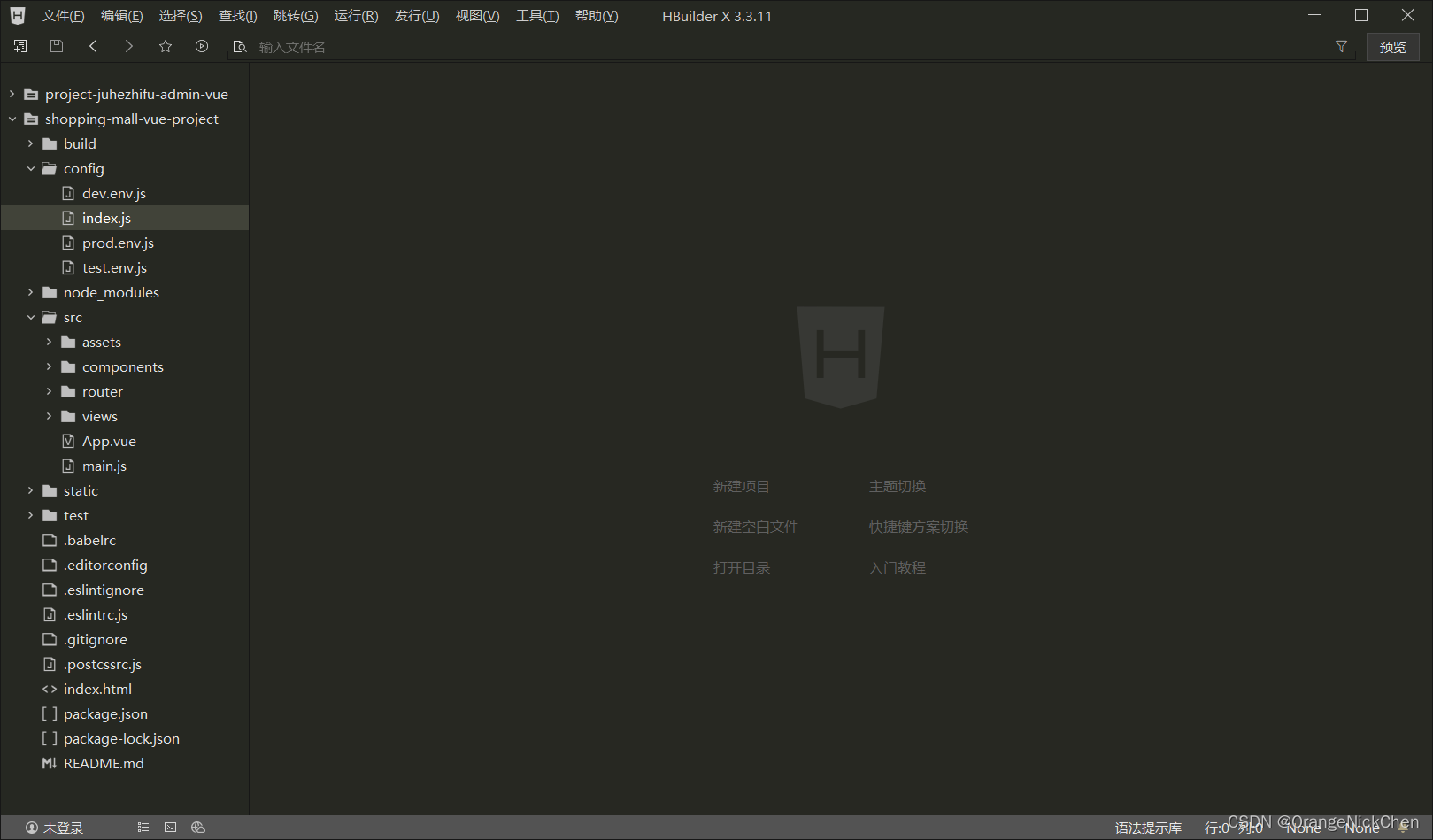Click the outline list icon in status bar
Image resolution: width=1433 pixels, height=840 pixels.
tap(143, 828)
